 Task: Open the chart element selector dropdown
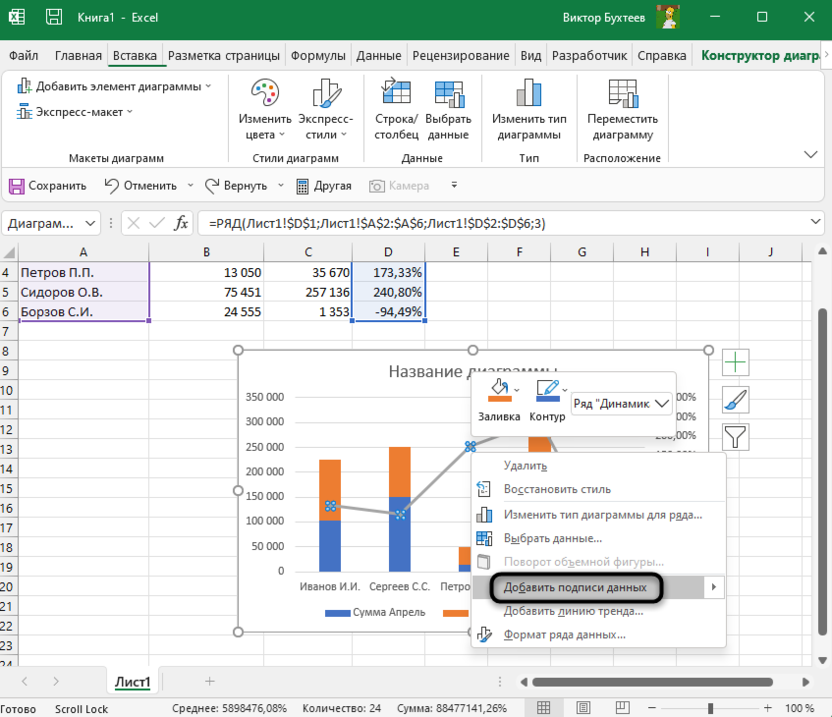point(621,404)
